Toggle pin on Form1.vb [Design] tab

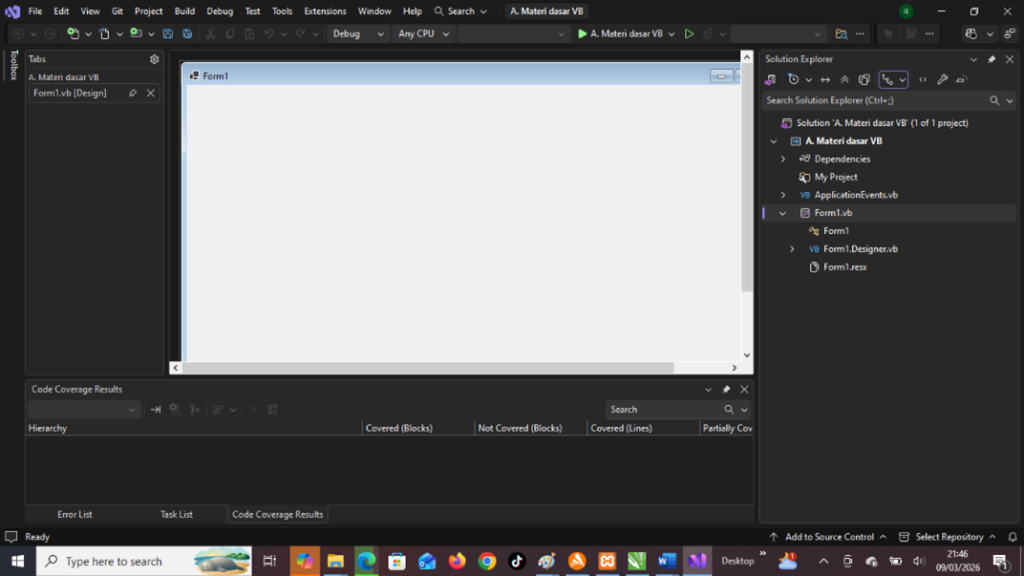tap(133, 93)
